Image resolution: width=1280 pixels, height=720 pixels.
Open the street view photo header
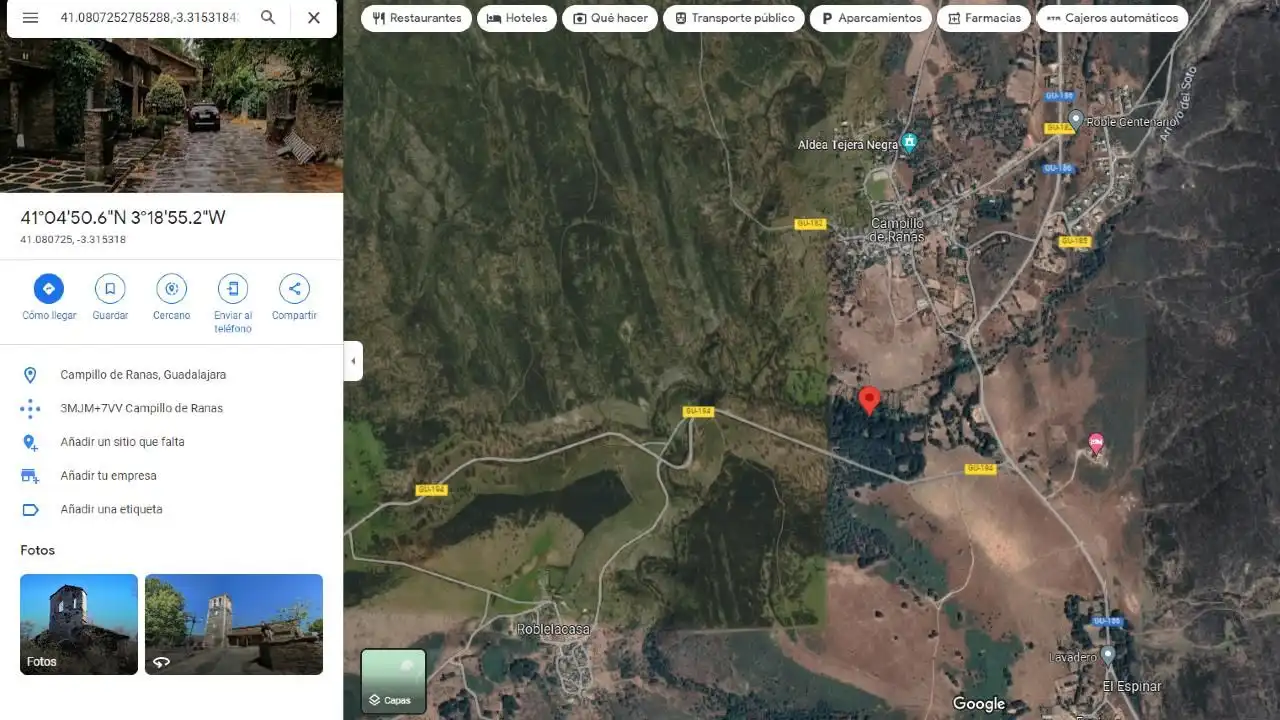171,115
